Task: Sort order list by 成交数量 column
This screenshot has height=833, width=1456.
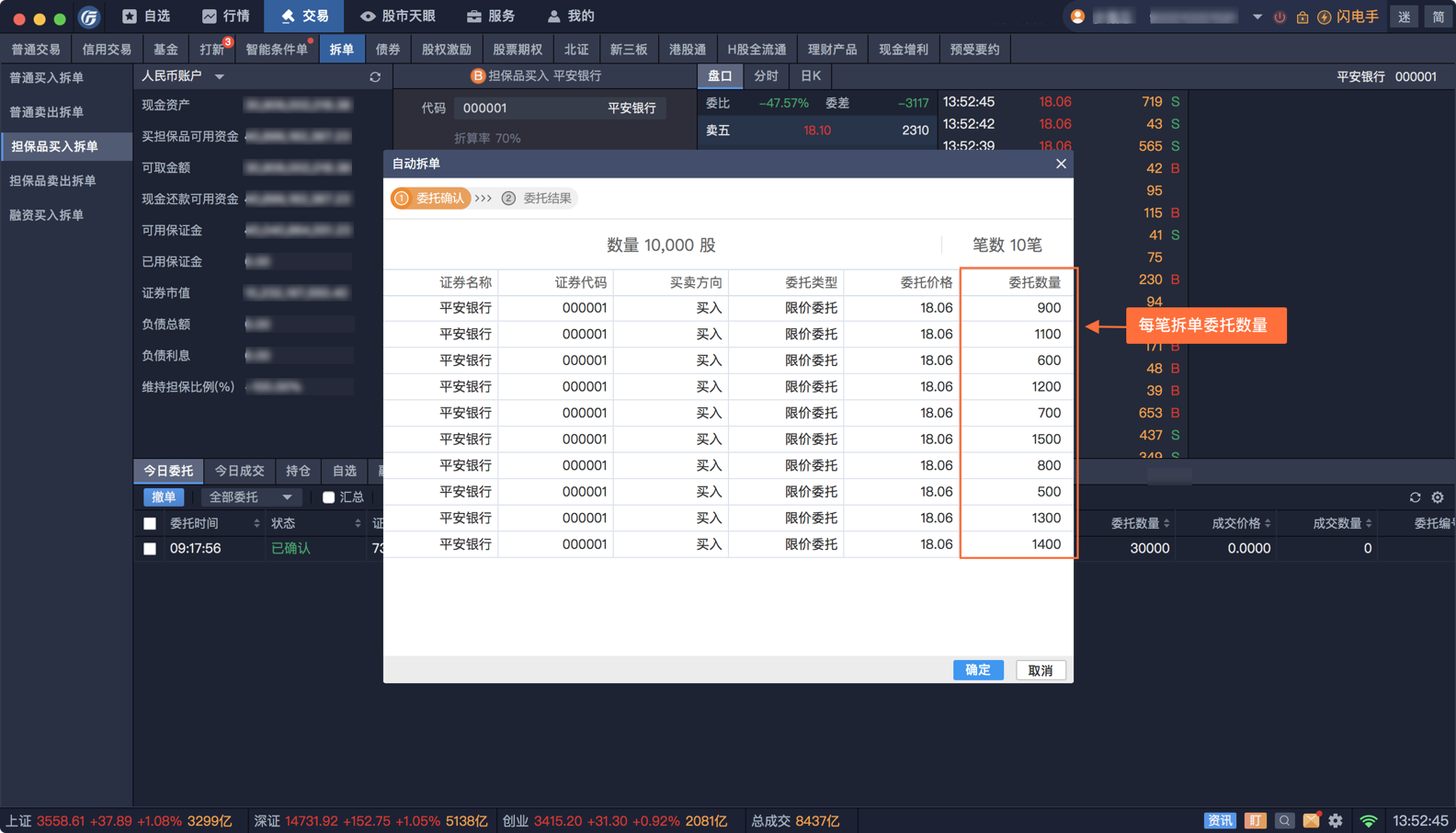Action: 1343,523
